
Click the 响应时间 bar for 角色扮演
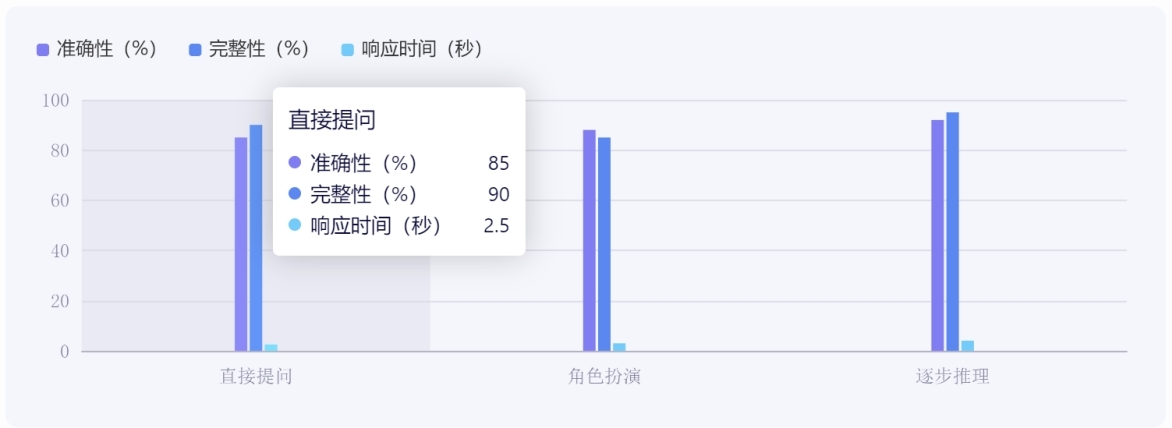tap(619, 347)
